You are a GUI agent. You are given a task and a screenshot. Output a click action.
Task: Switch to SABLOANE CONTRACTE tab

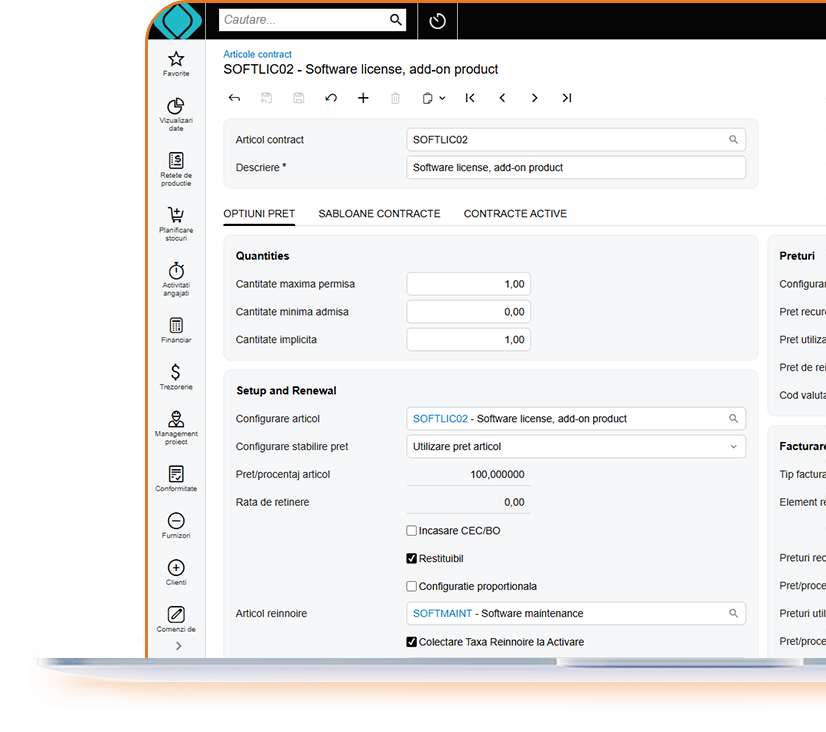point(379,214)
